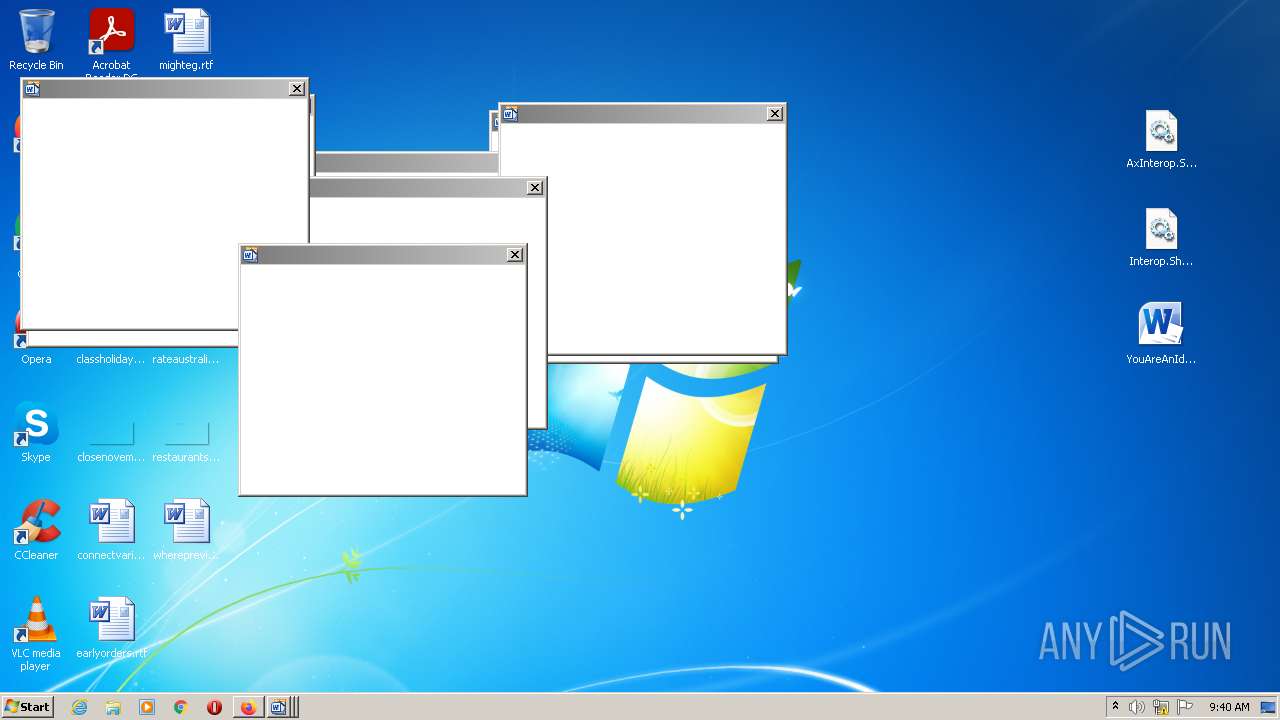Screen dimensions: 1280x720
Task: Select the connectvari... Word document icon
Action: pos(111,530)
